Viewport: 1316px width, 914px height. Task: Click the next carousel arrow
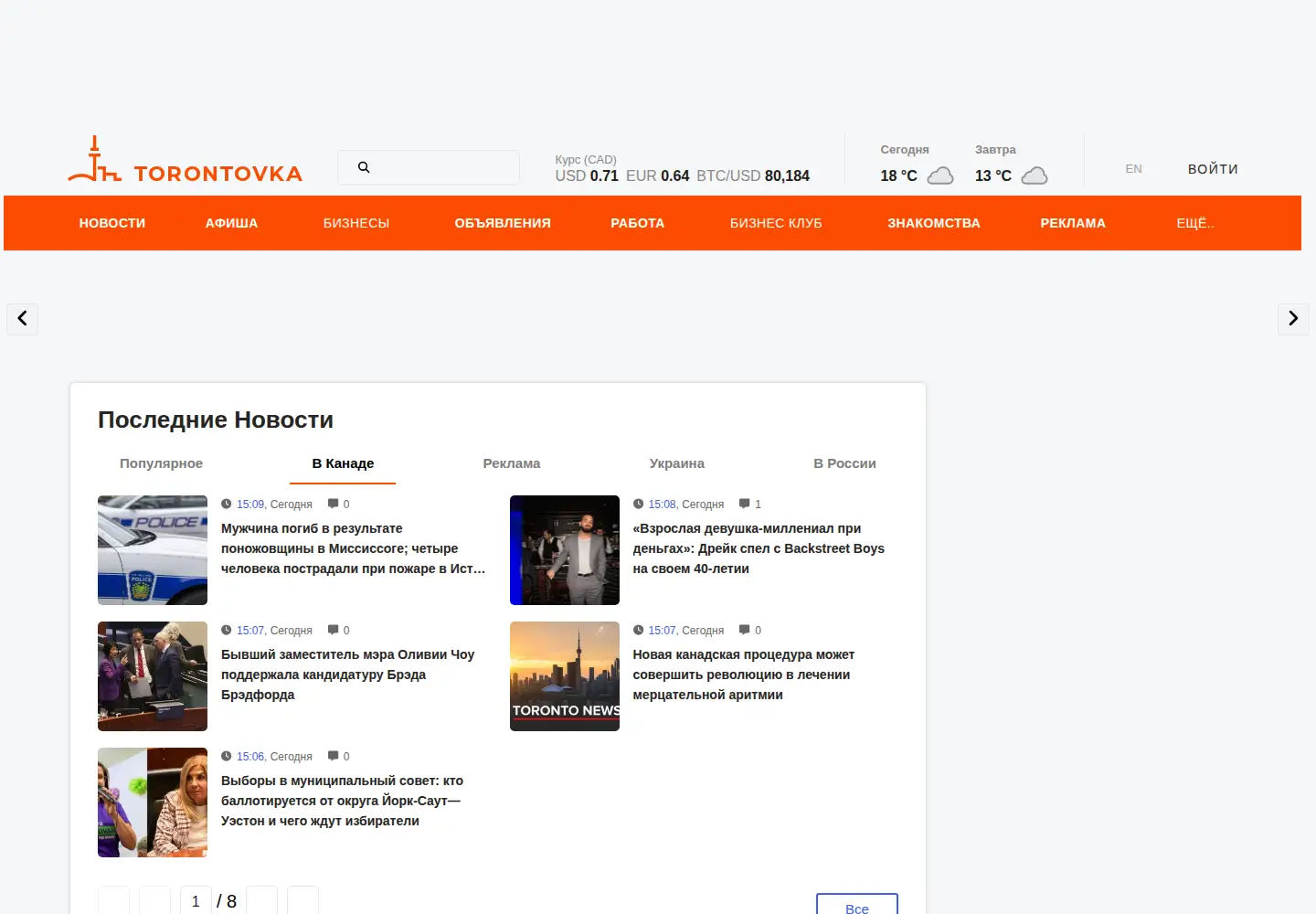(1293, 319)
